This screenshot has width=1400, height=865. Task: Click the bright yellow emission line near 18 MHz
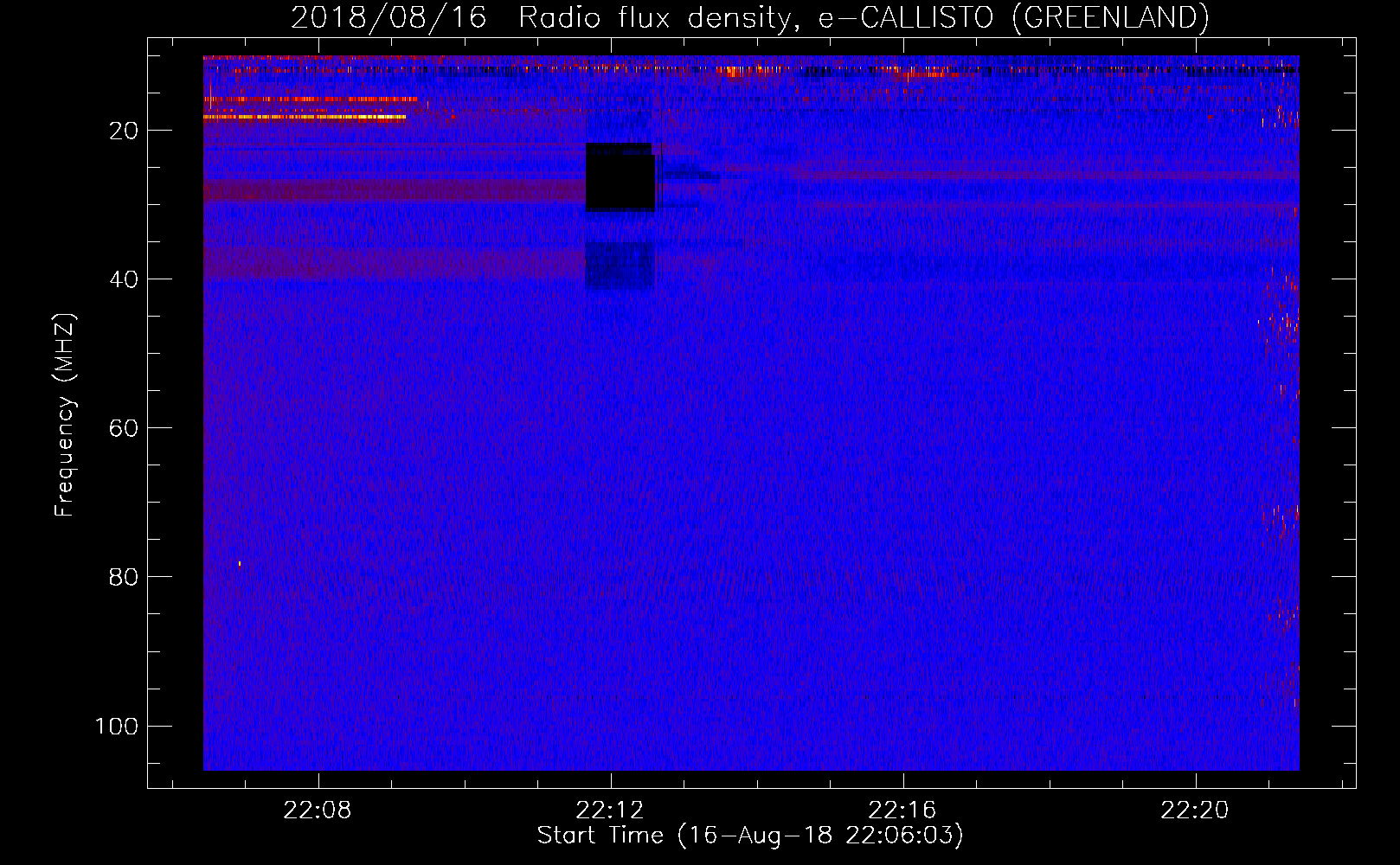(x=305, y=117)
